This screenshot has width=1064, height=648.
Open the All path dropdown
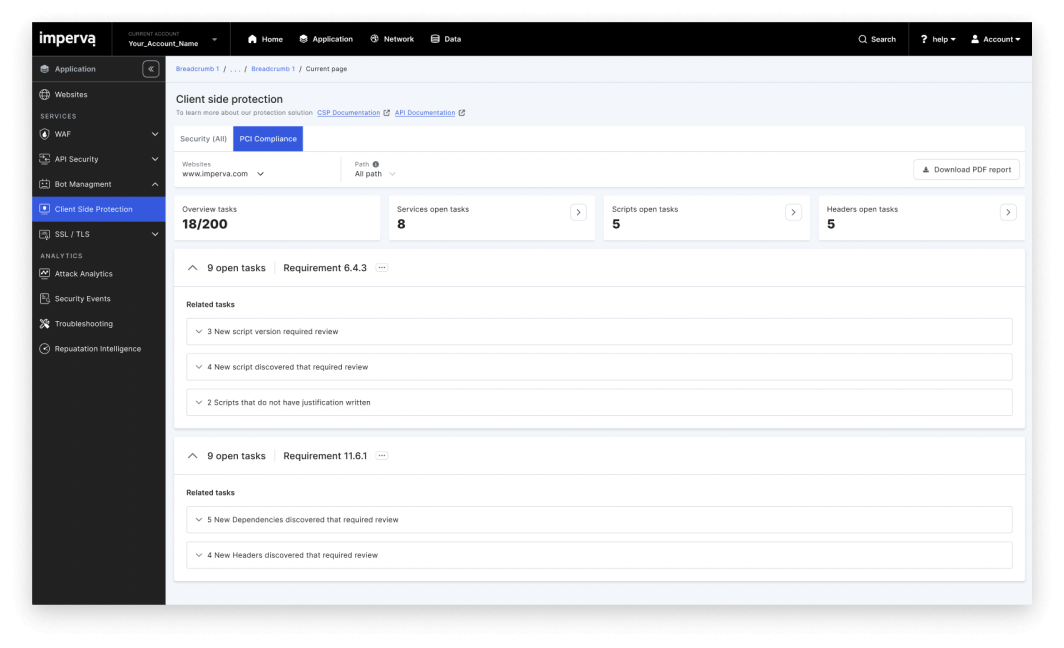click(375, 174)
